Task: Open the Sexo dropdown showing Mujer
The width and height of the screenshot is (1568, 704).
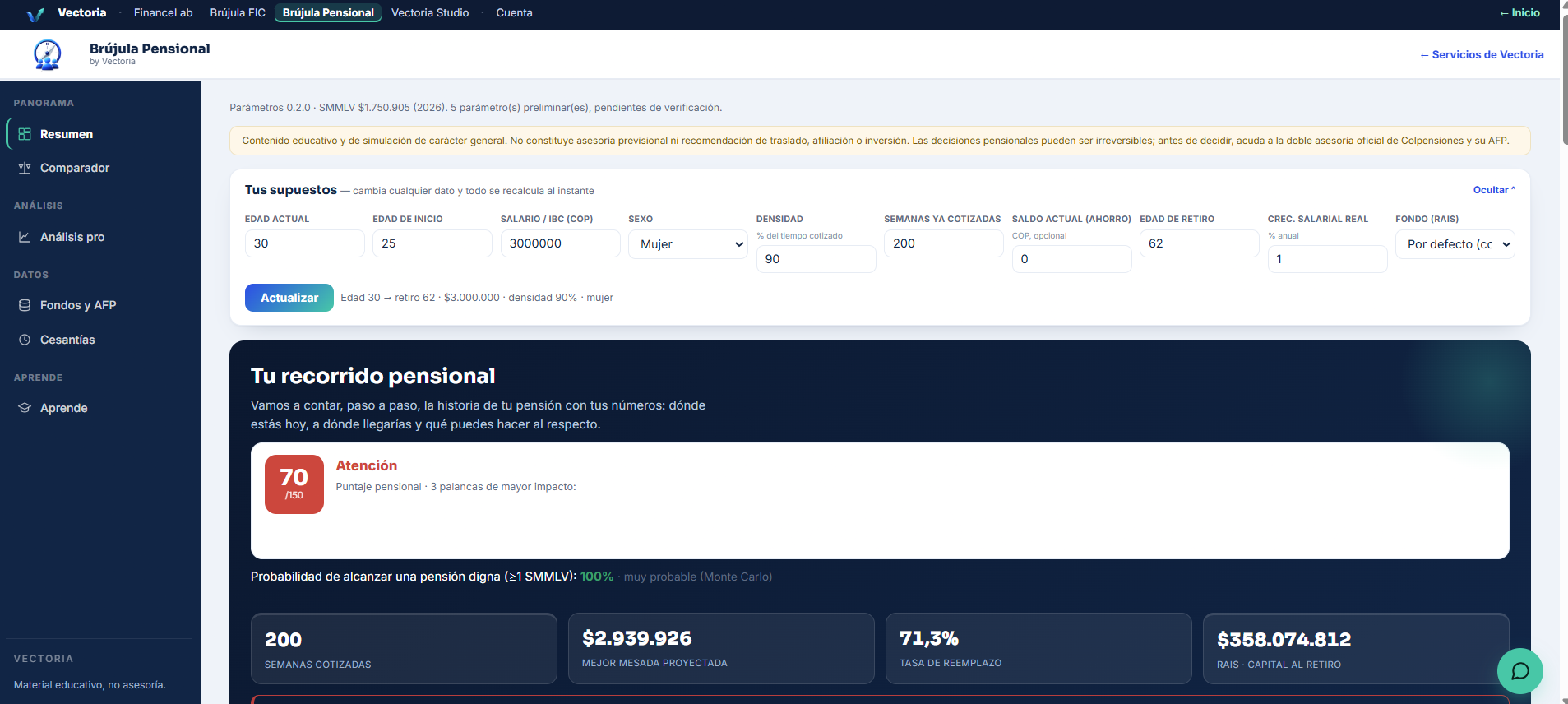Action: tap(688, 244)
